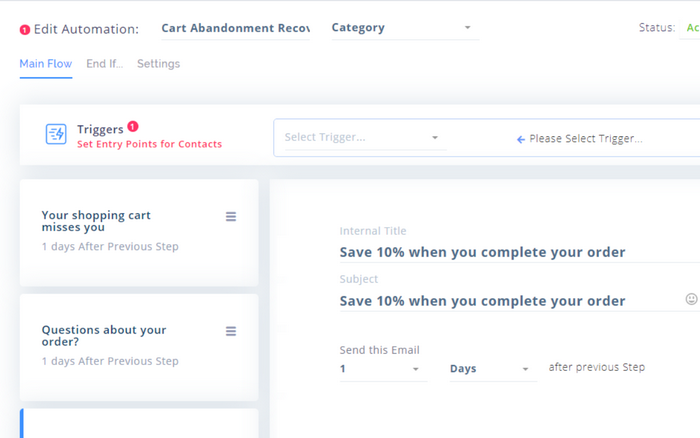Open hamburger menu on 'Questions about your order?'
This screenshot has width=700, height=438.
point(231,331)
